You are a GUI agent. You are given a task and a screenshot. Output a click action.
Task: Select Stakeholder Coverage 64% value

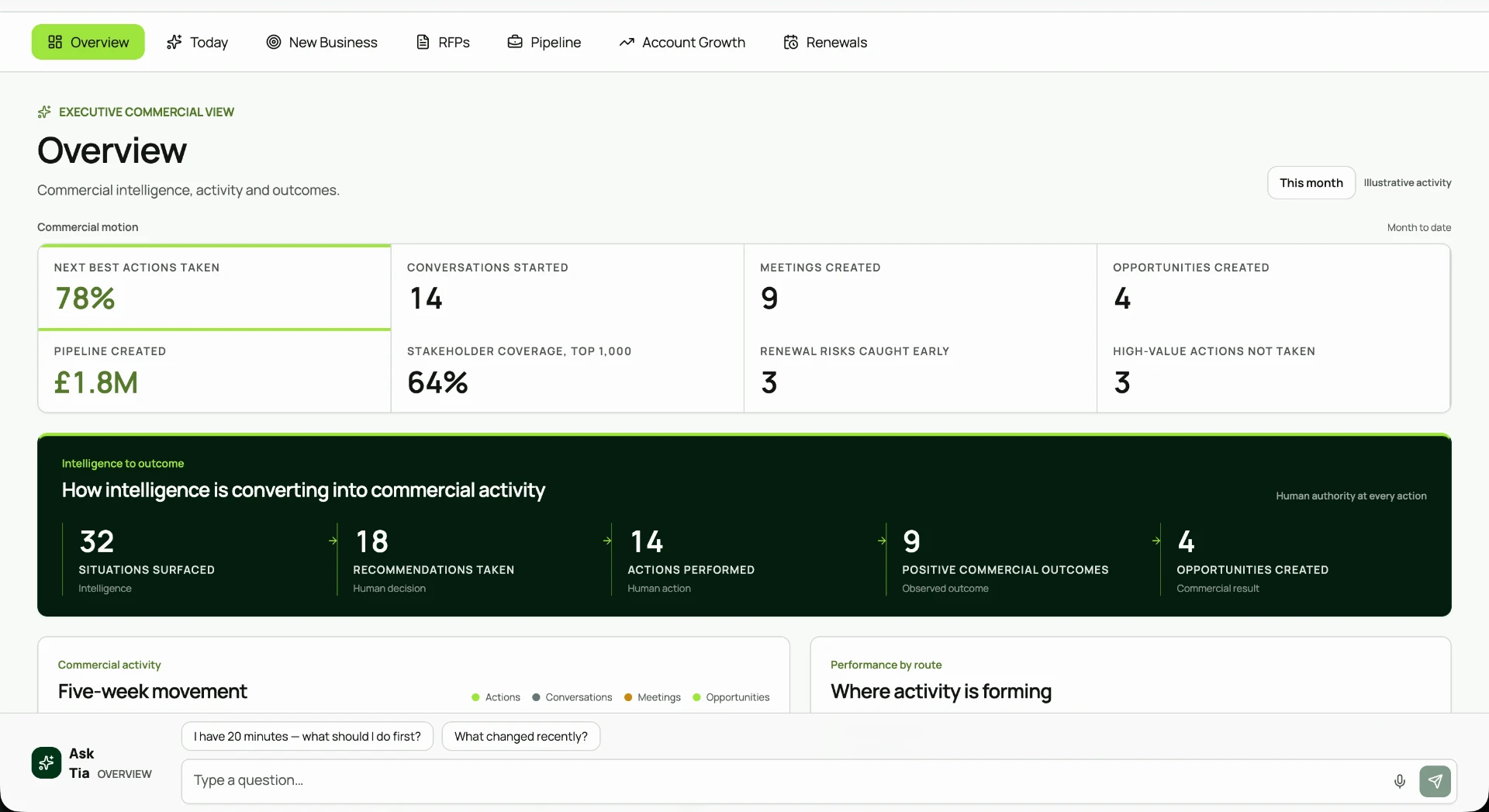coord(437,382)
